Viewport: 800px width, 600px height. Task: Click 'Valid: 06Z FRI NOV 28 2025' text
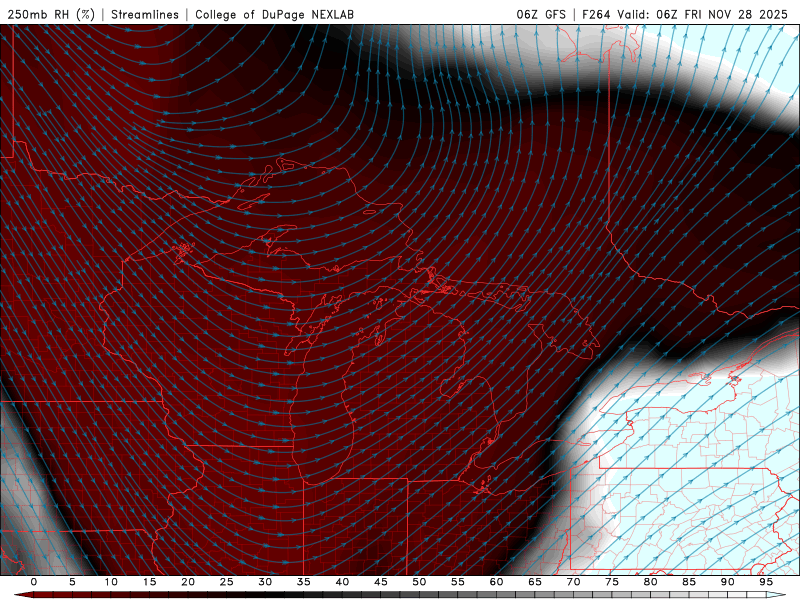703,15
